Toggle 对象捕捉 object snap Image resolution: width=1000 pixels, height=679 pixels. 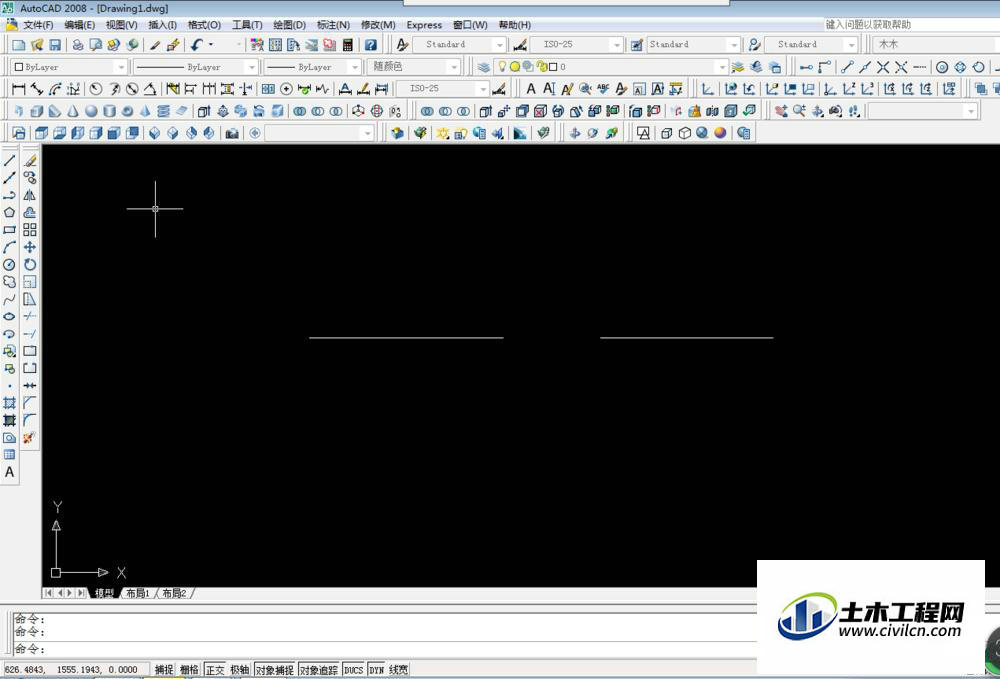point(274,669)
